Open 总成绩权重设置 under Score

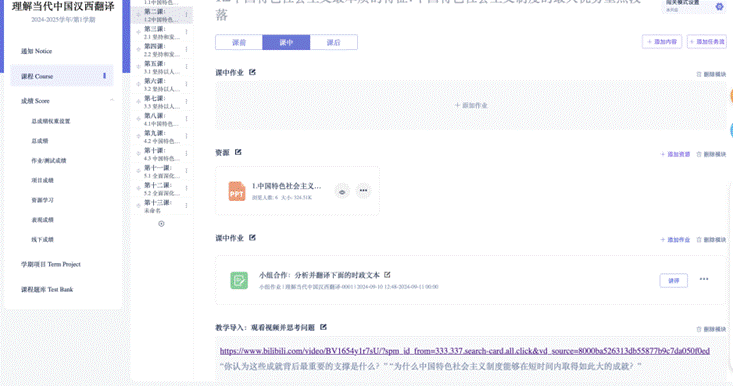[50, 122]
